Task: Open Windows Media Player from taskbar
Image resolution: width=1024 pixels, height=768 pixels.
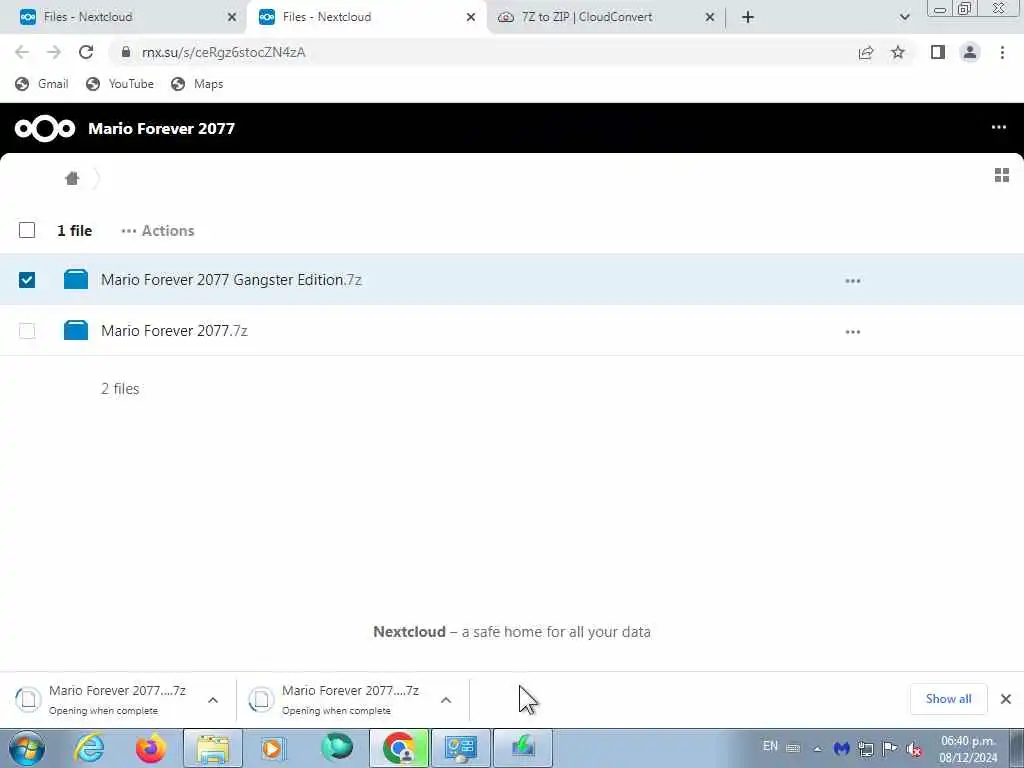Action: click(273, 748)
